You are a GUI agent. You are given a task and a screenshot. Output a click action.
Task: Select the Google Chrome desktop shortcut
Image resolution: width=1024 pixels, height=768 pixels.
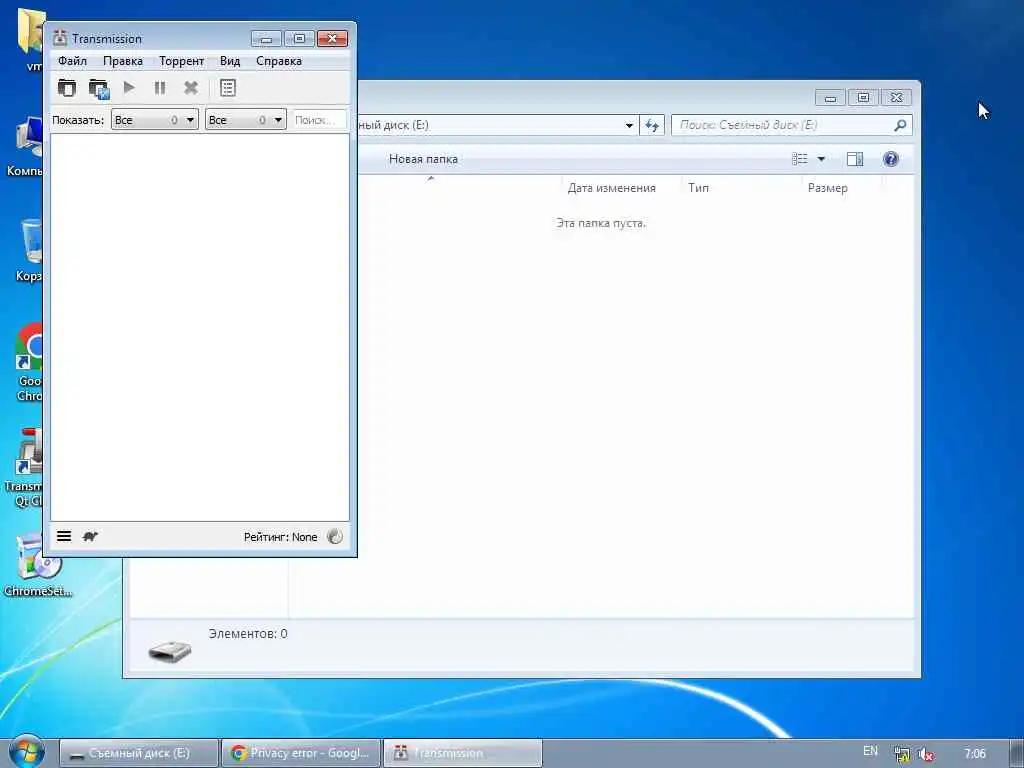pyautogui.click(x=29, y=363)
